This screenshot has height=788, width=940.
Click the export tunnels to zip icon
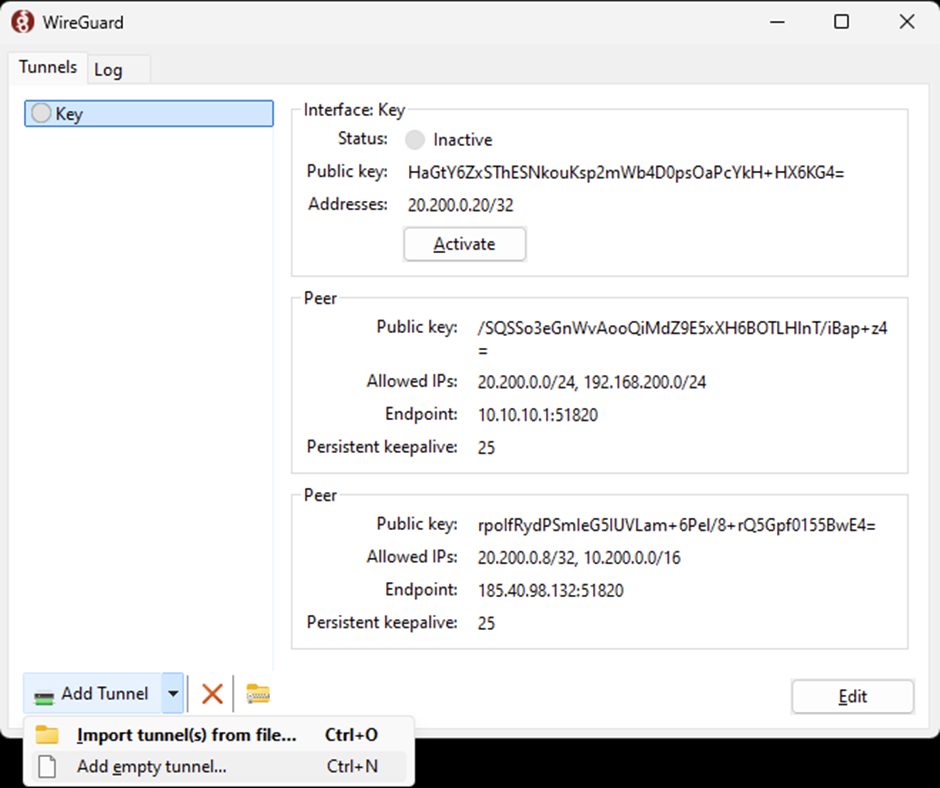tap(259, 694)
